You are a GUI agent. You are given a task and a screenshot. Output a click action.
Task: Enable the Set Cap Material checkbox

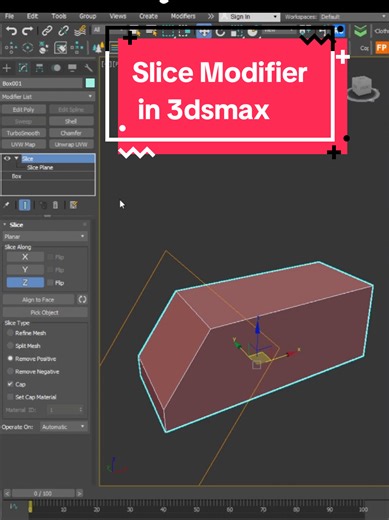10,397
